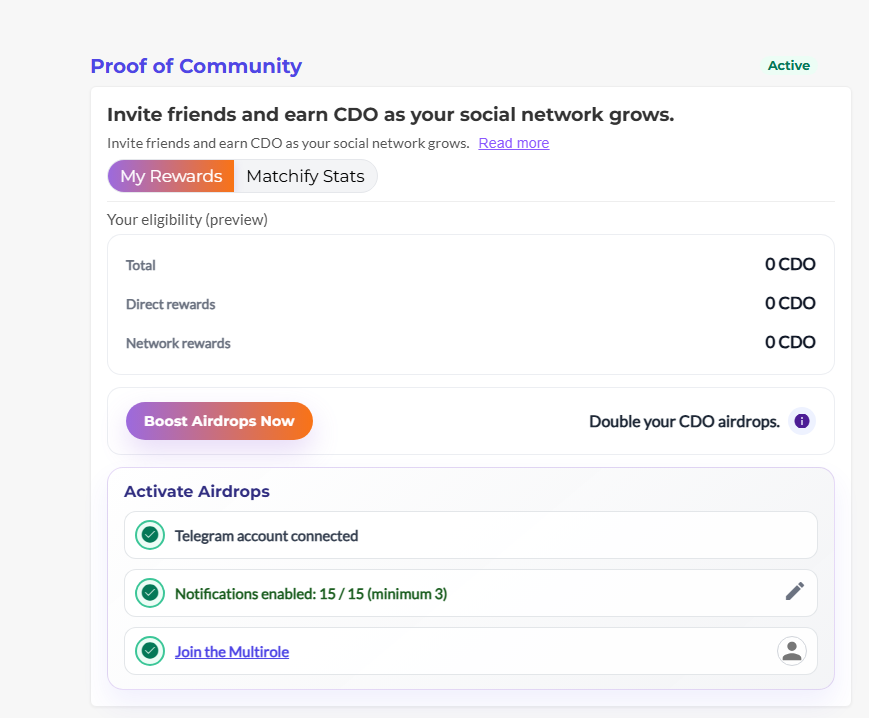The width and height of the screenshot is (869, 718).
Task: Click the Total rewards label
Action: (141, 265)
